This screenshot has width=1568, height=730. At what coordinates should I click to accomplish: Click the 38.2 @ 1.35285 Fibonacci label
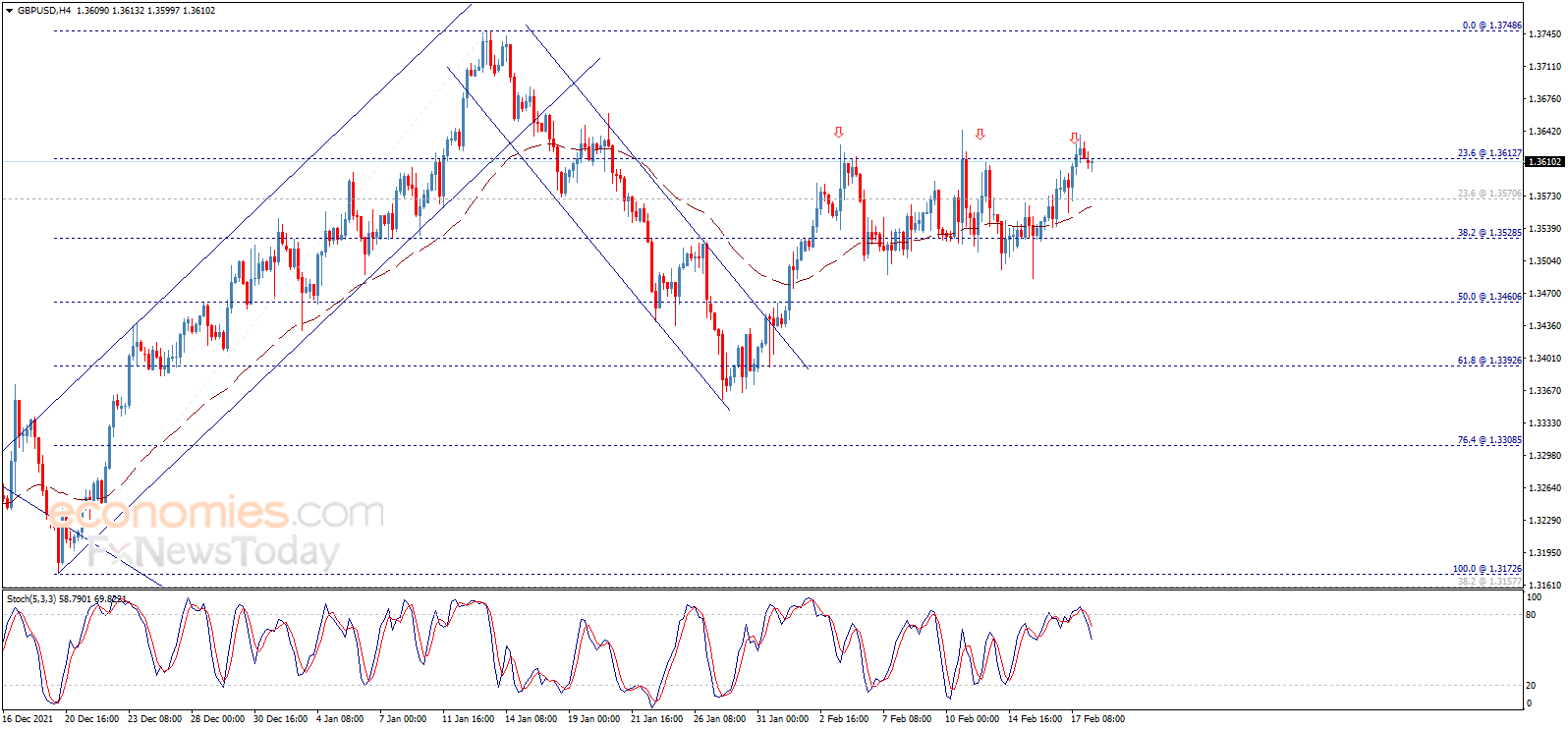[1488, 233]
